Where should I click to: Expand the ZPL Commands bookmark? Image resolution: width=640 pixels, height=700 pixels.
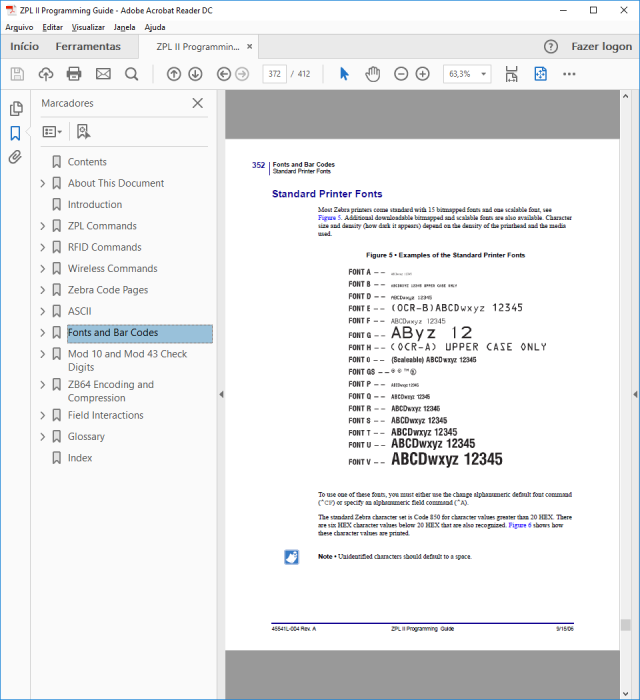coord(43,226)
